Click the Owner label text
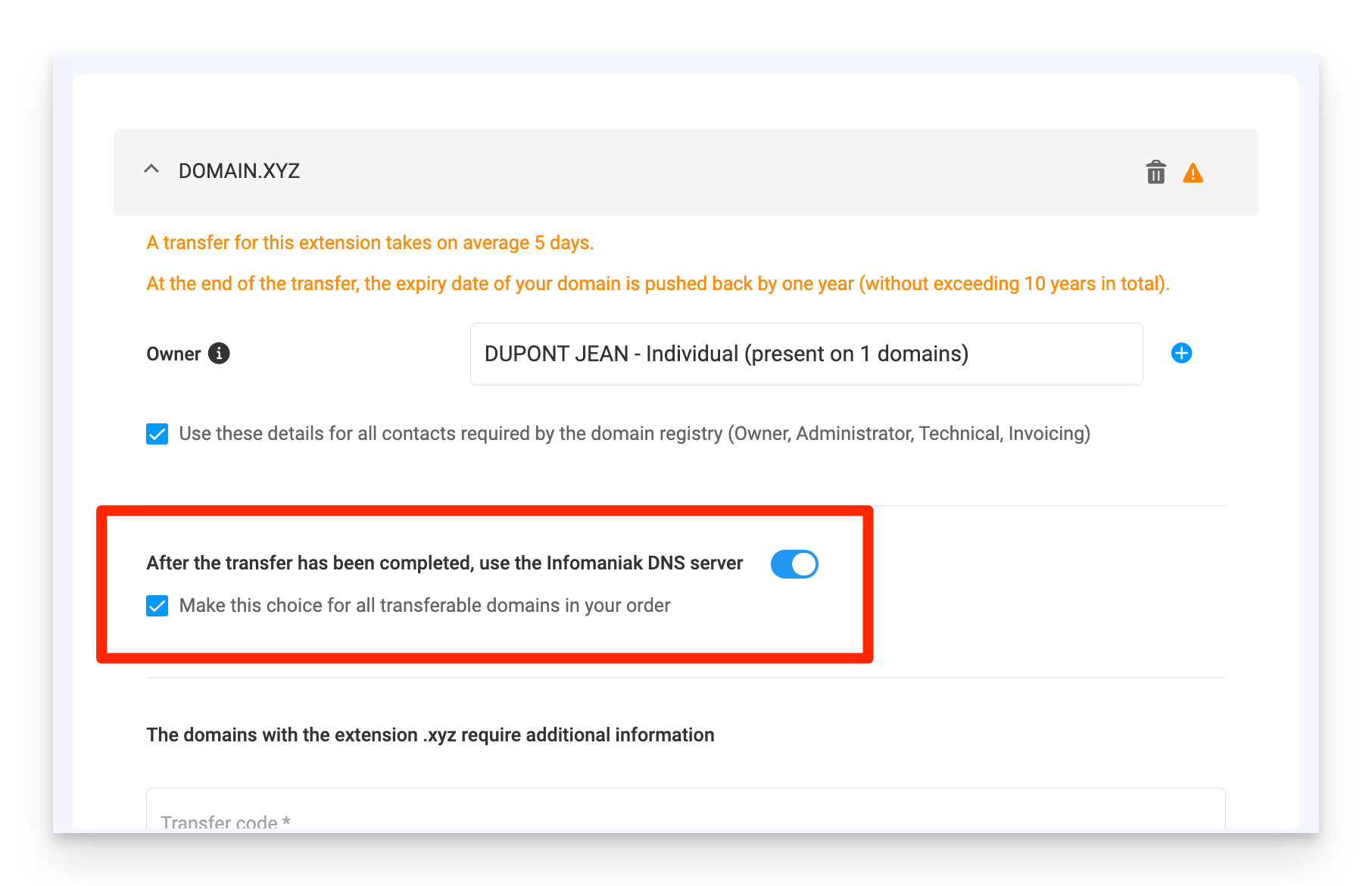The width and height of the screenshot is (1372, 886). [x=173, y=353]
